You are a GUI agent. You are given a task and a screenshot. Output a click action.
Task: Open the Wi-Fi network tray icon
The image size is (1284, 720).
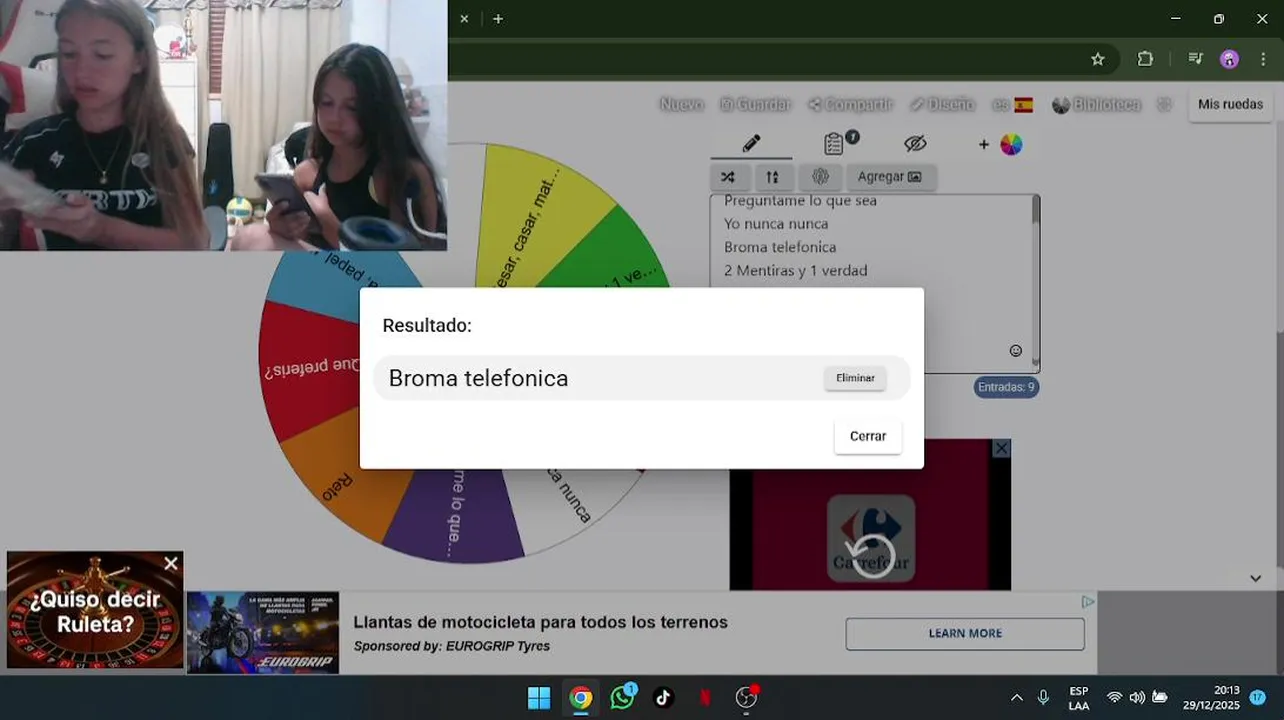coord(1115,698)
